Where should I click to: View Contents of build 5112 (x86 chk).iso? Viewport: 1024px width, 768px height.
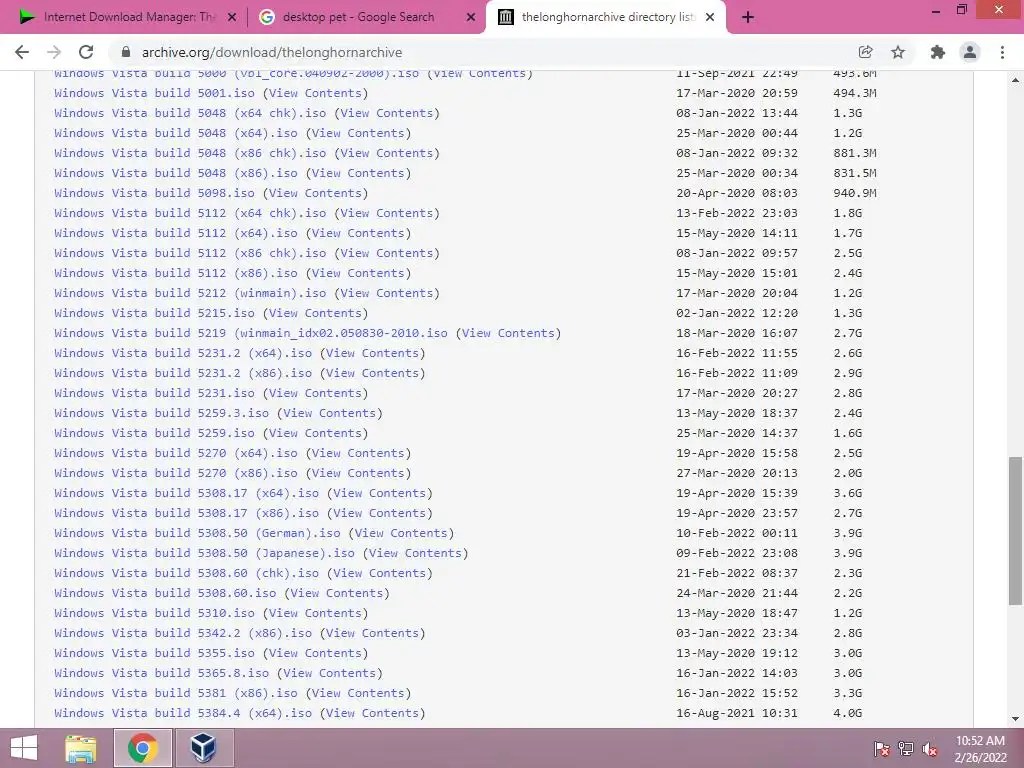tap(387, 253)
